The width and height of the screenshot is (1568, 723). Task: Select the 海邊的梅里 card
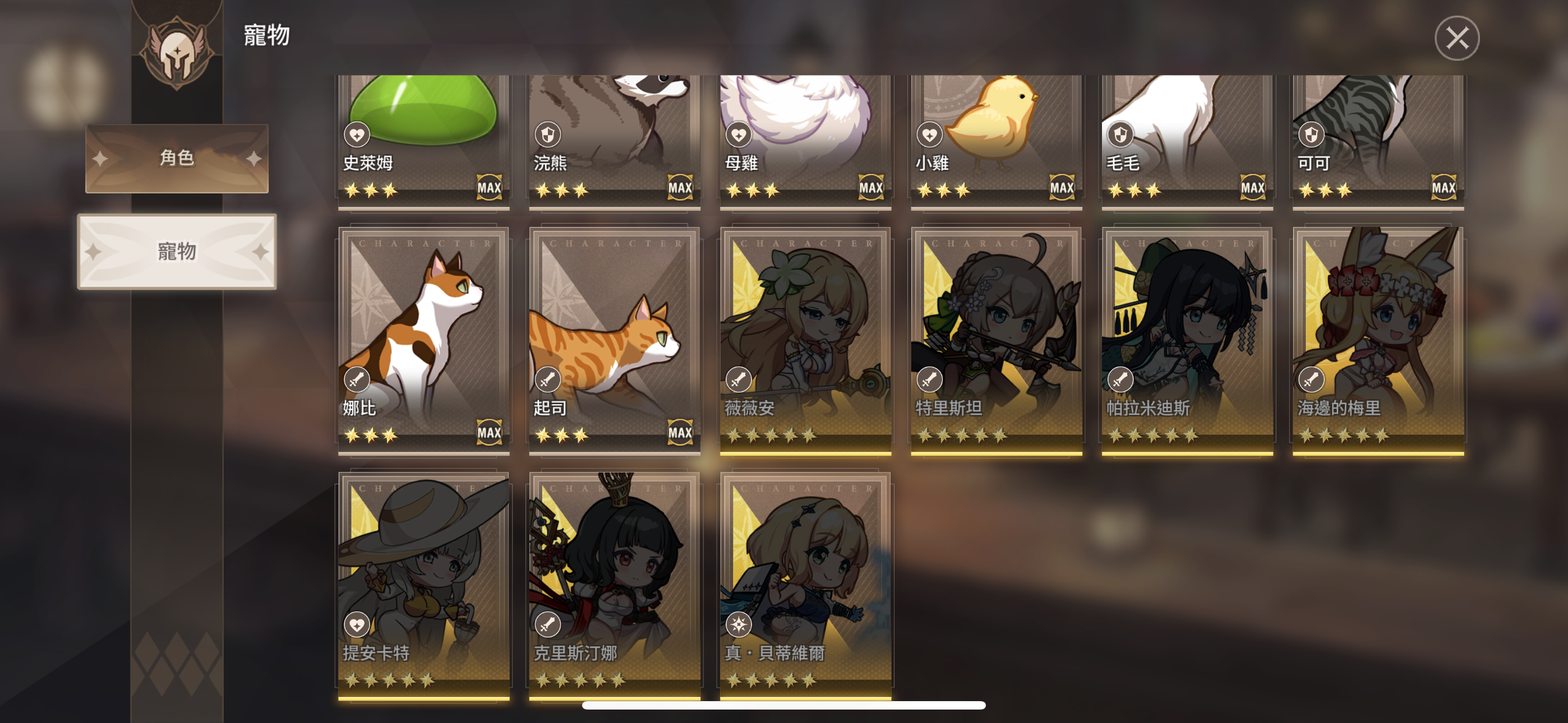[x=1378, y=341]
